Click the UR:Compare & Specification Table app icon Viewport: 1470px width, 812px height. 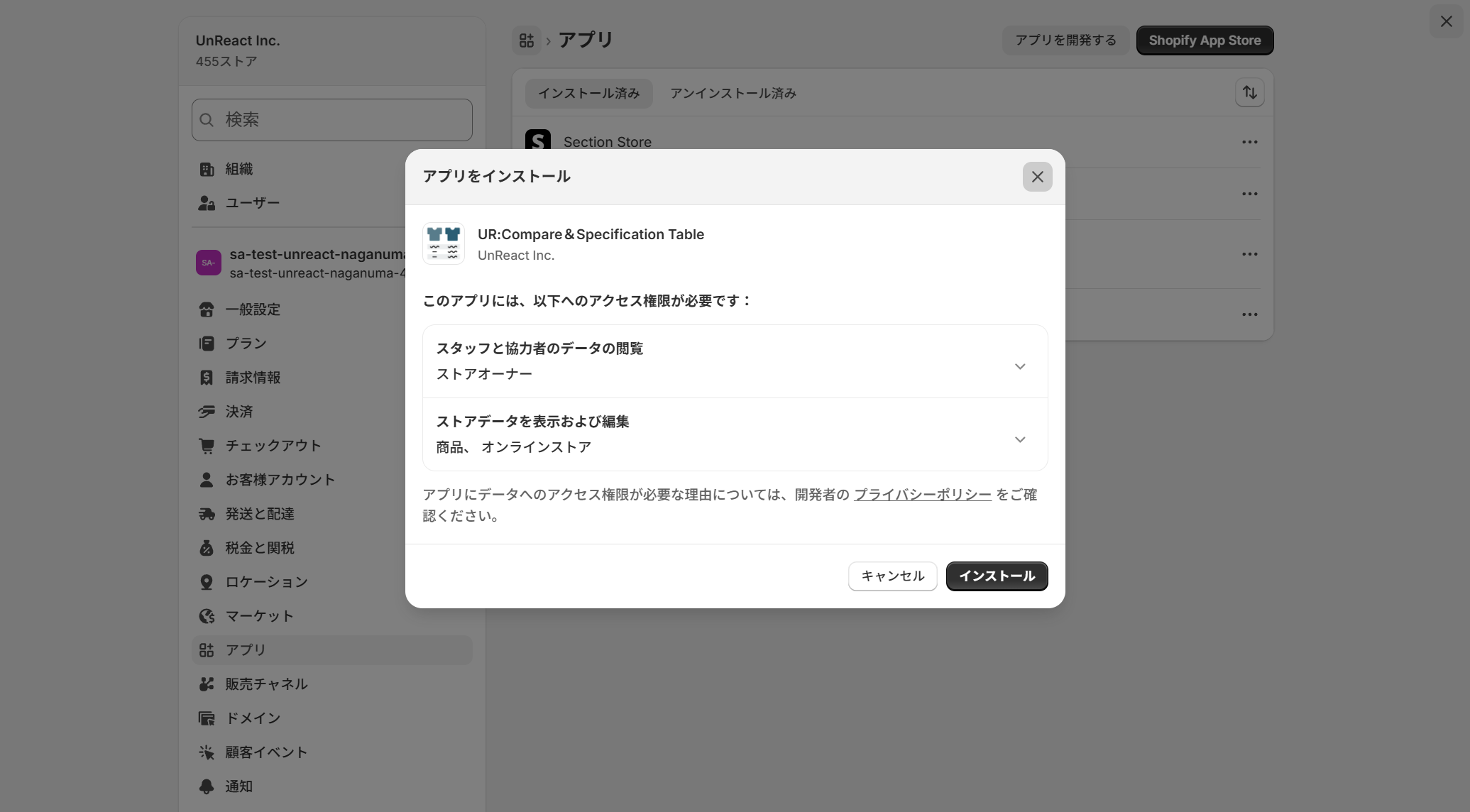[x=444, y=243]
